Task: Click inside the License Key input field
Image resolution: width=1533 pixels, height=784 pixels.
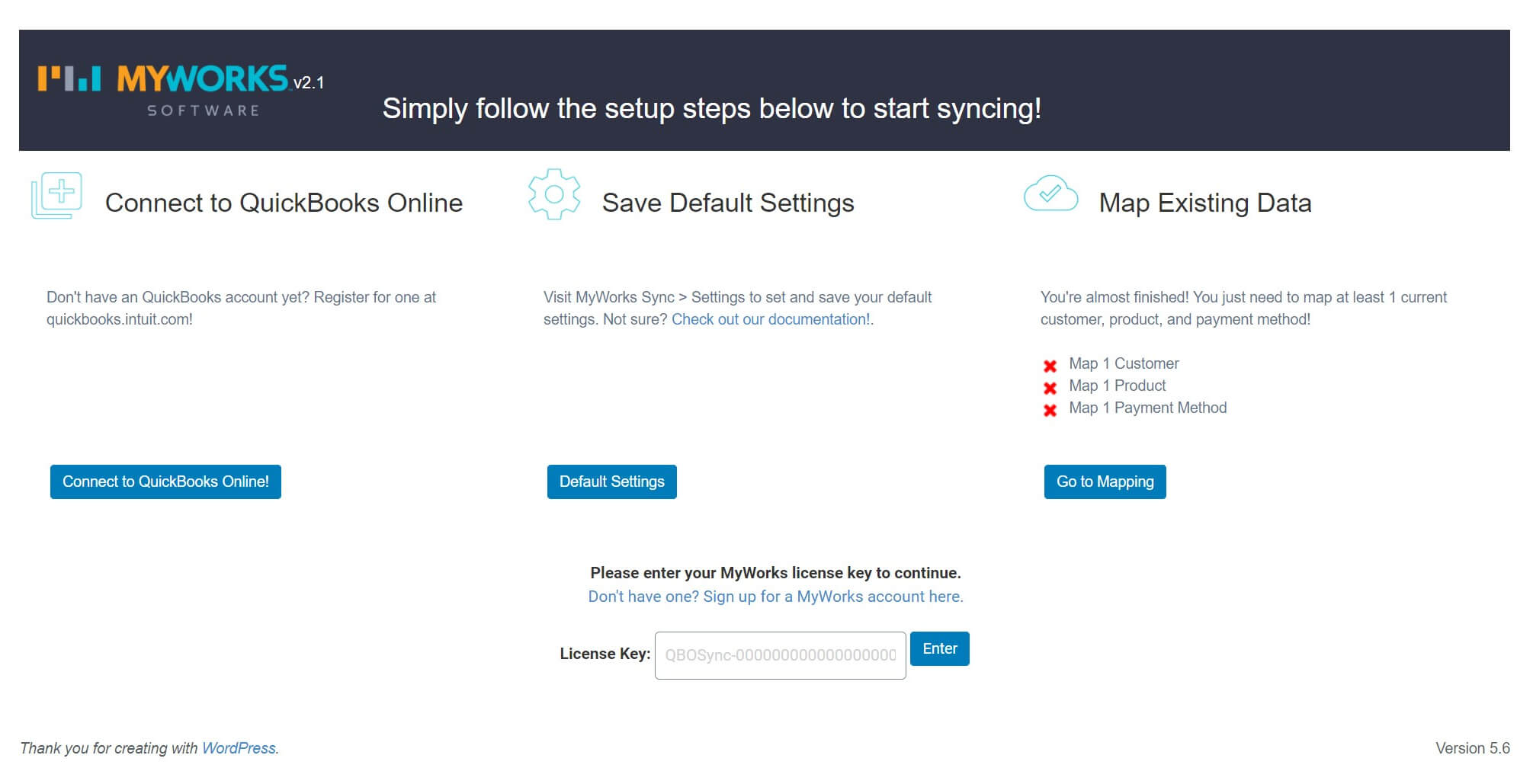Action: click(779, 654)
